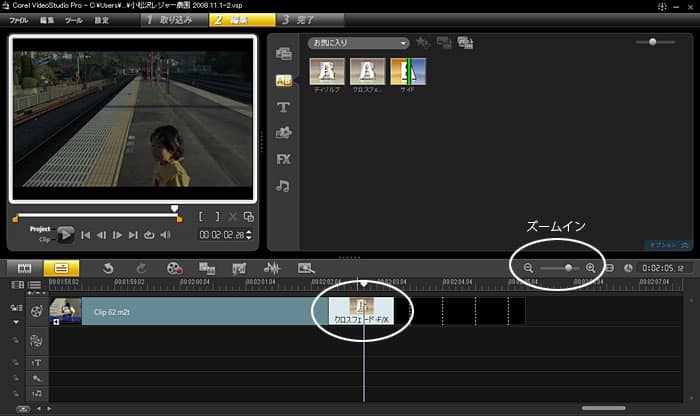700x416 pixels.
Task: Apply current effect to video track icon
Action: point(444,43)
